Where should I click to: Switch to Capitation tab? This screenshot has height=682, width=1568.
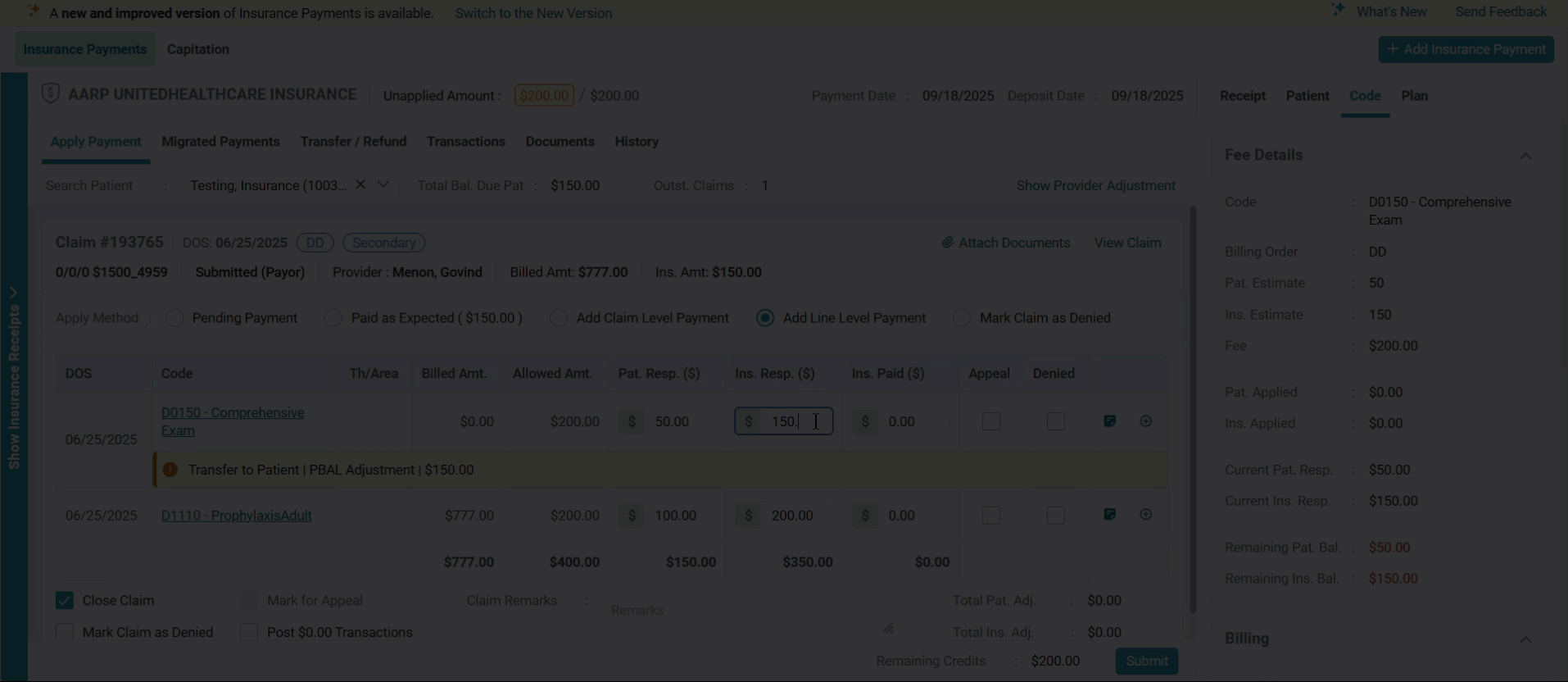pos(198,49)
